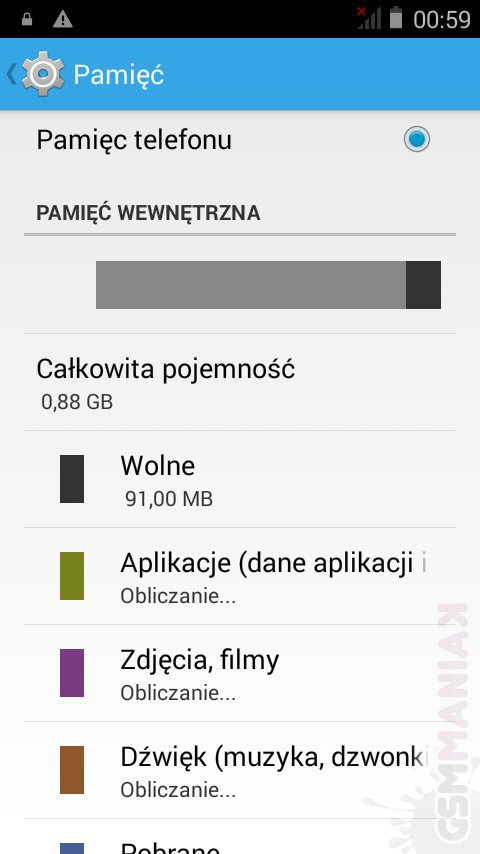
Task: Tap the clock showing 00:59
Action: pos(441,20)
